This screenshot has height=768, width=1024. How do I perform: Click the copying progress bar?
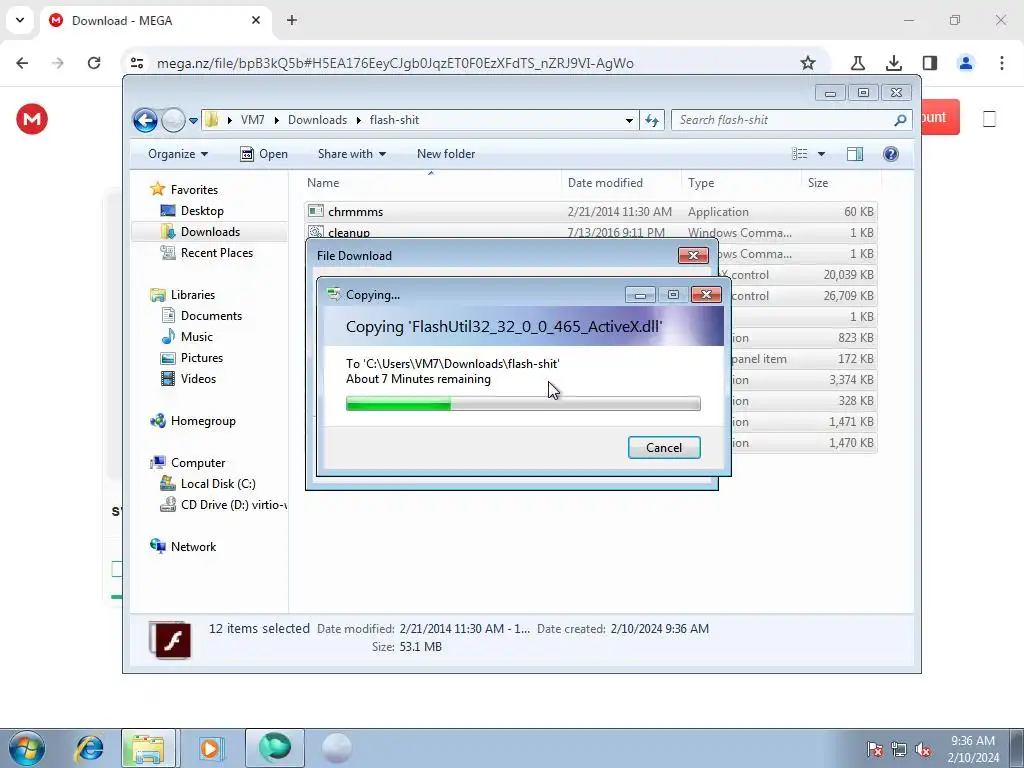(523, 404)
